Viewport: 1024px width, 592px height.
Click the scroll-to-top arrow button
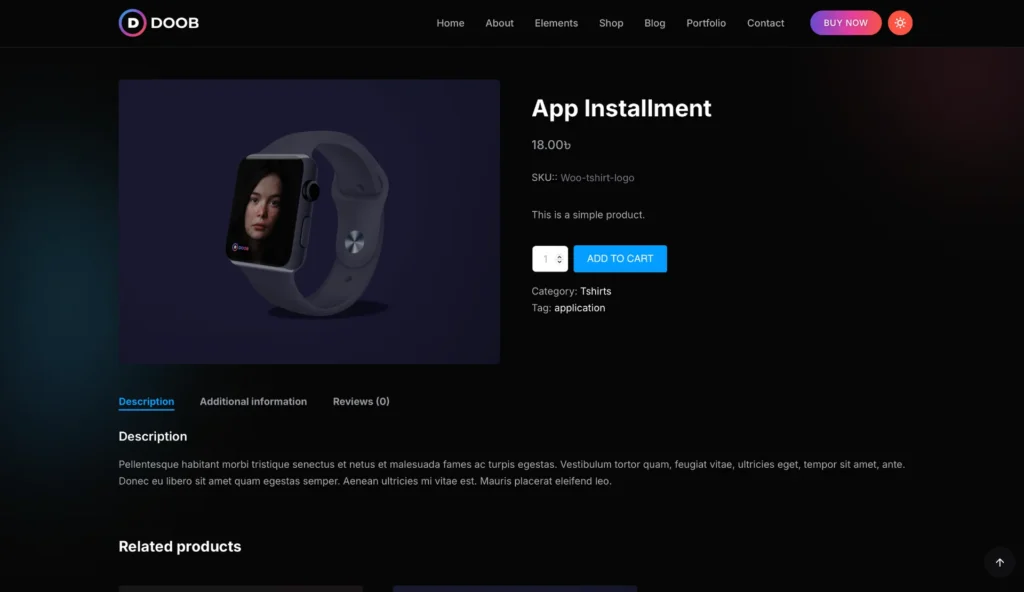(999, 562)
